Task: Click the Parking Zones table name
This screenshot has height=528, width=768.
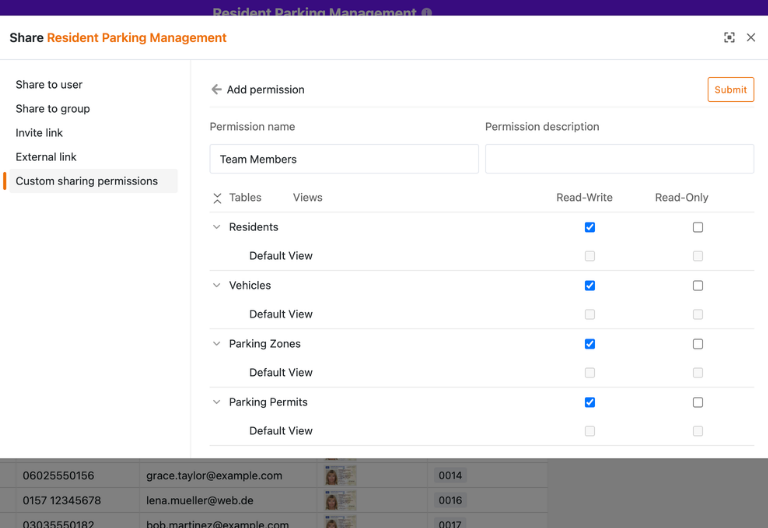Action: pos(264,343)
